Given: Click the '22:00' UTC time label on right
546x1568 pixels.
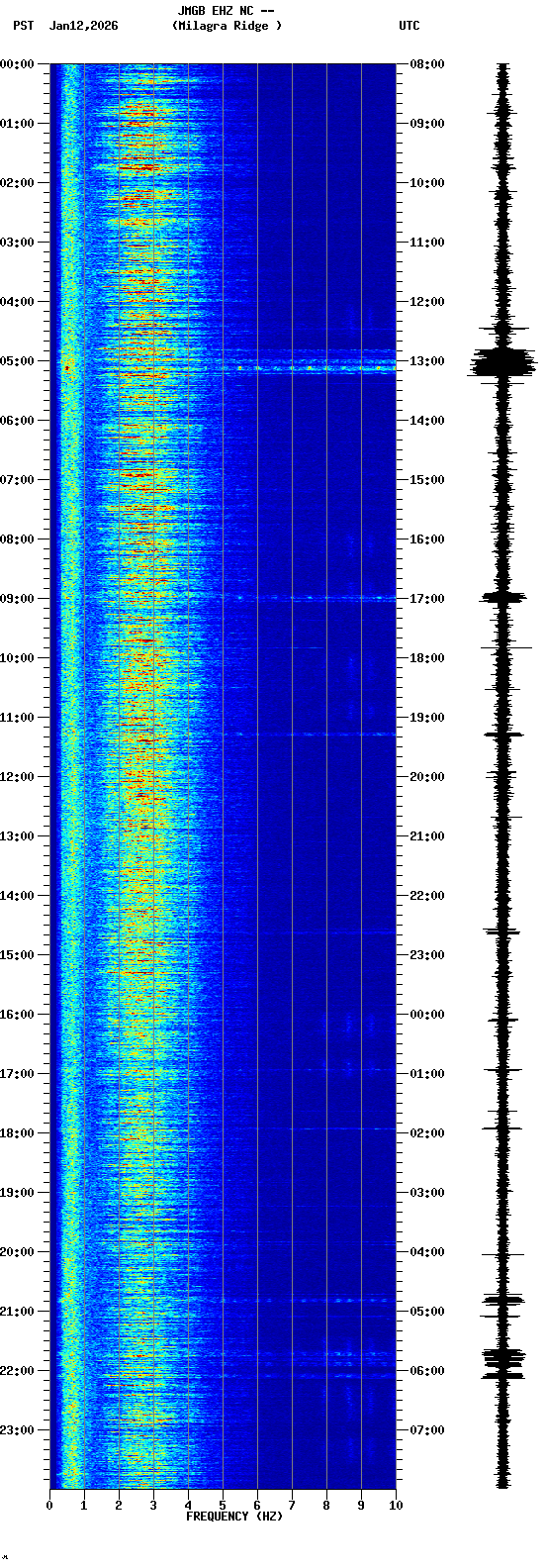Looking at the screenshot, I should point(427,896).
